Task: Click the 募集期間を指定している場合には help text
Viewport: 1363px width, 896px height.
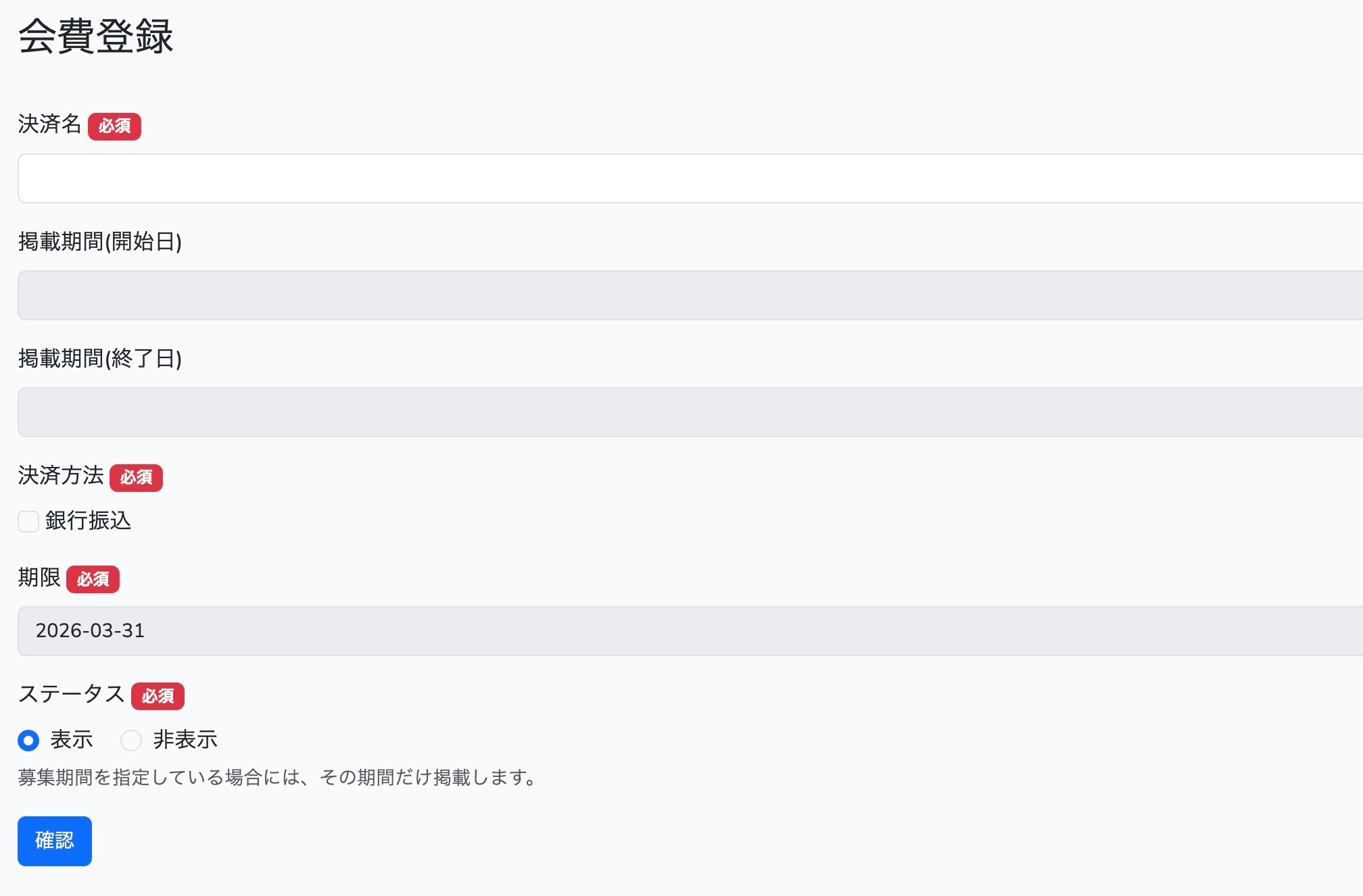Action: coord(278,778)
